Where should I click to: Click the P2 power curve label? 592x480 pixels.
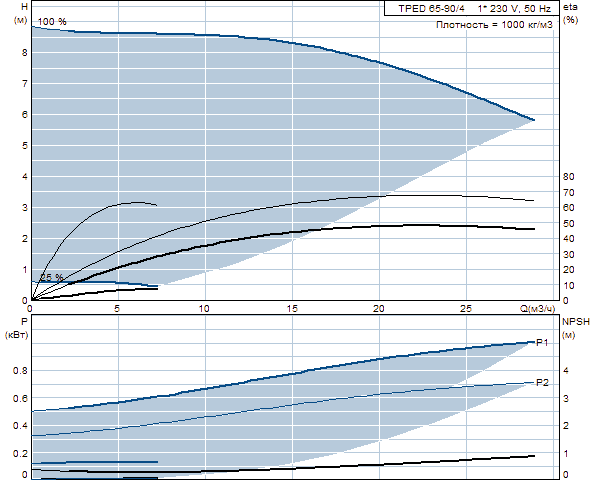pyautogui.click(x=542, y=383)
